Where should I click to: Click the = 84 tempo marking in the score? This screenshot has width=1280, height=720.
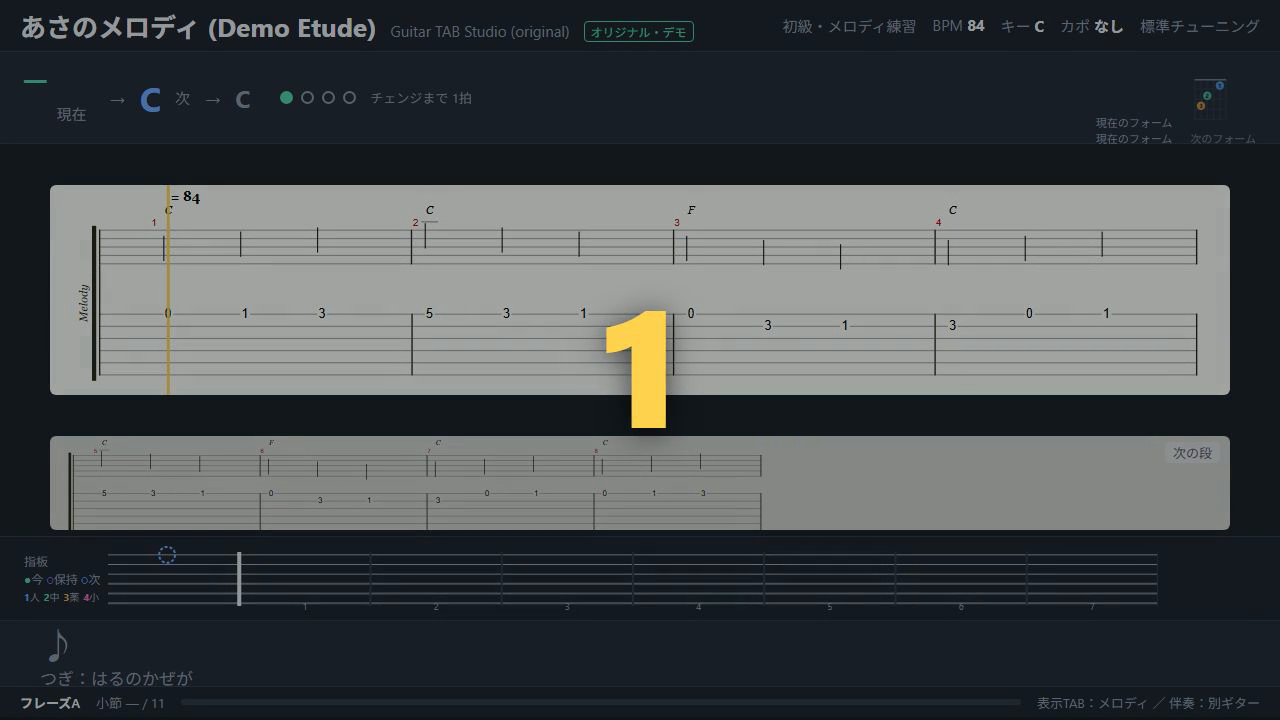pyautogui.click(x=185, y=198)
